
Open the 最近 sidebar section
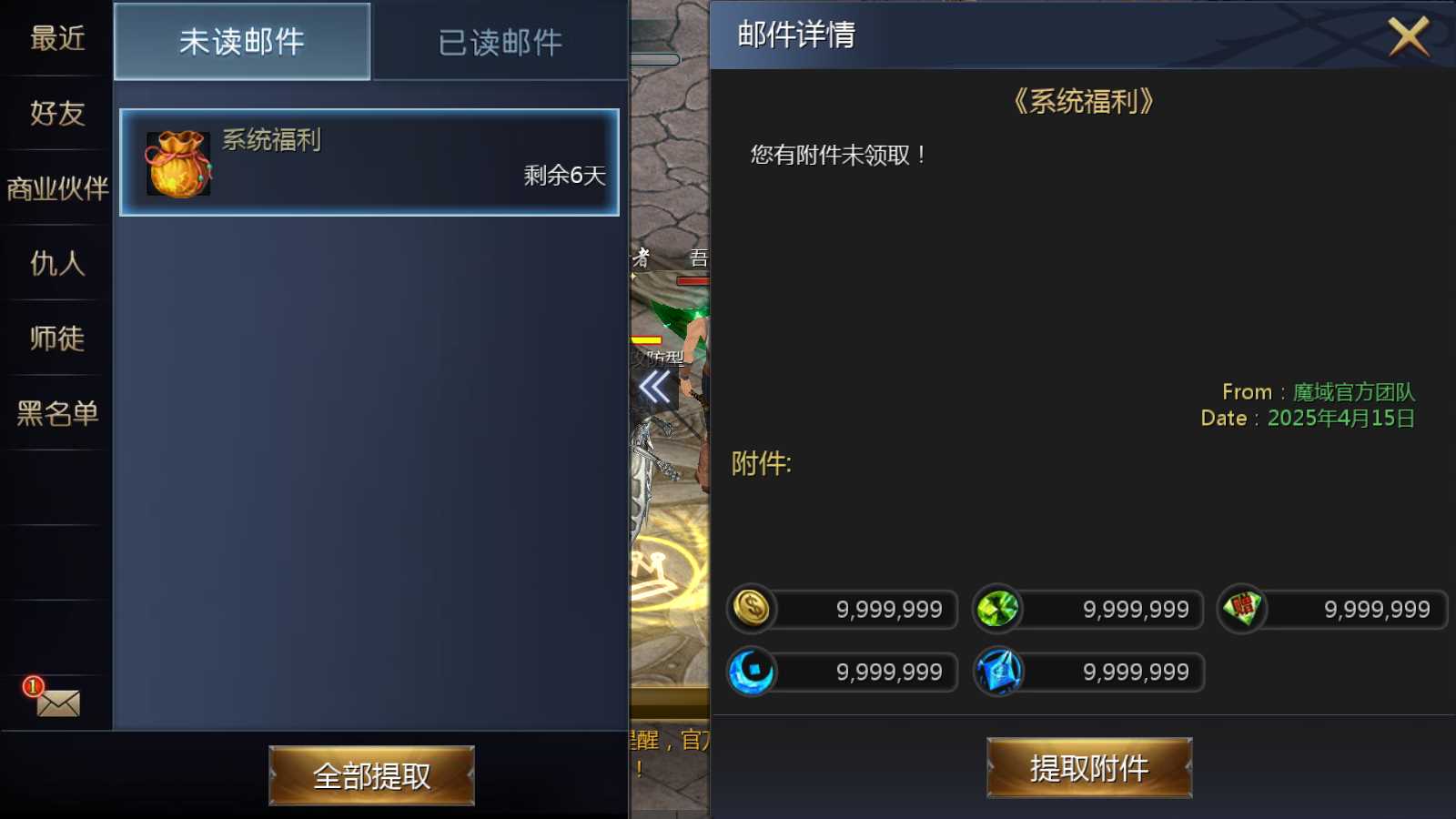tap(56, 38)
